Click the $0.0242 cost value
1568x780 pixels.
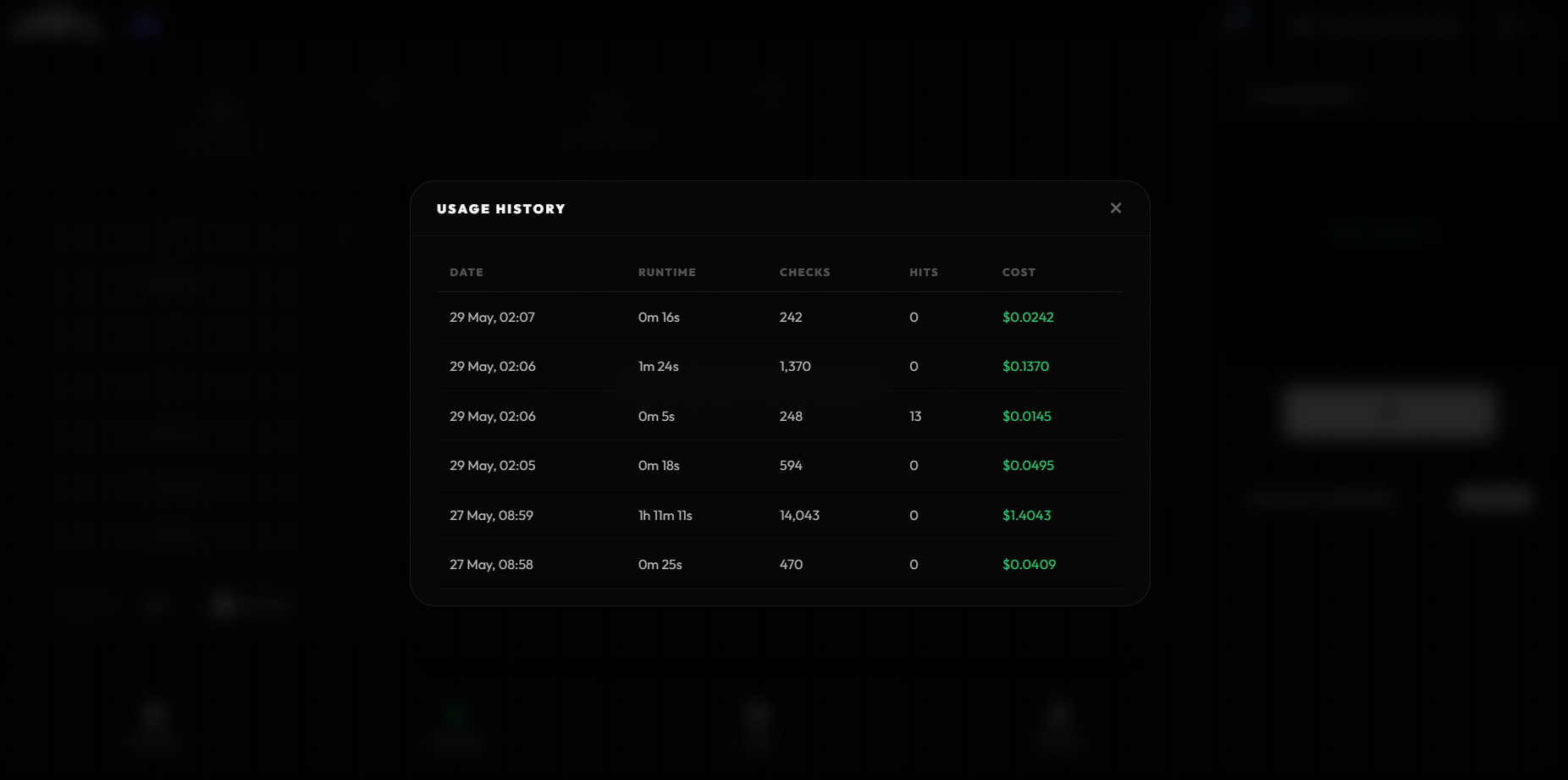pos(1028,318)
